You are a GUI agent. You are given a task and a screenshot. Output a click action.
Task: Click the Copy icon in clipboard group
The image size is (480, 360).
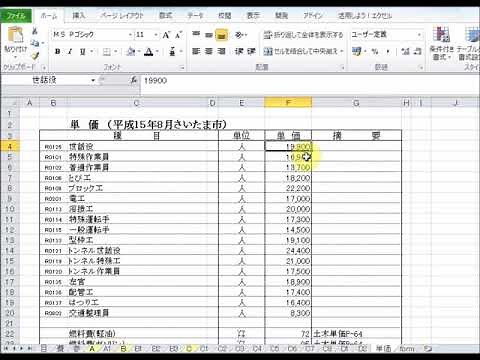pos(35,43)
